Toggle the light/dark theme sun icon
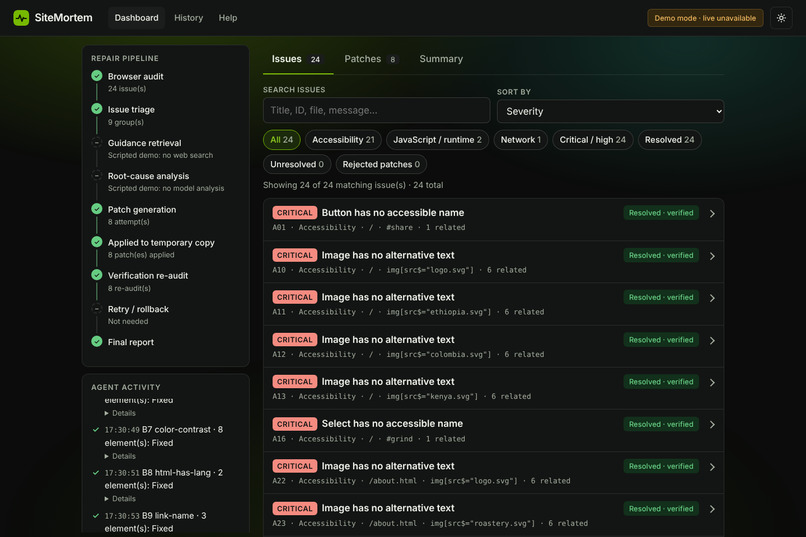Image resolution: width=806 pixels, height=537 pixels. tap(781, 18)
